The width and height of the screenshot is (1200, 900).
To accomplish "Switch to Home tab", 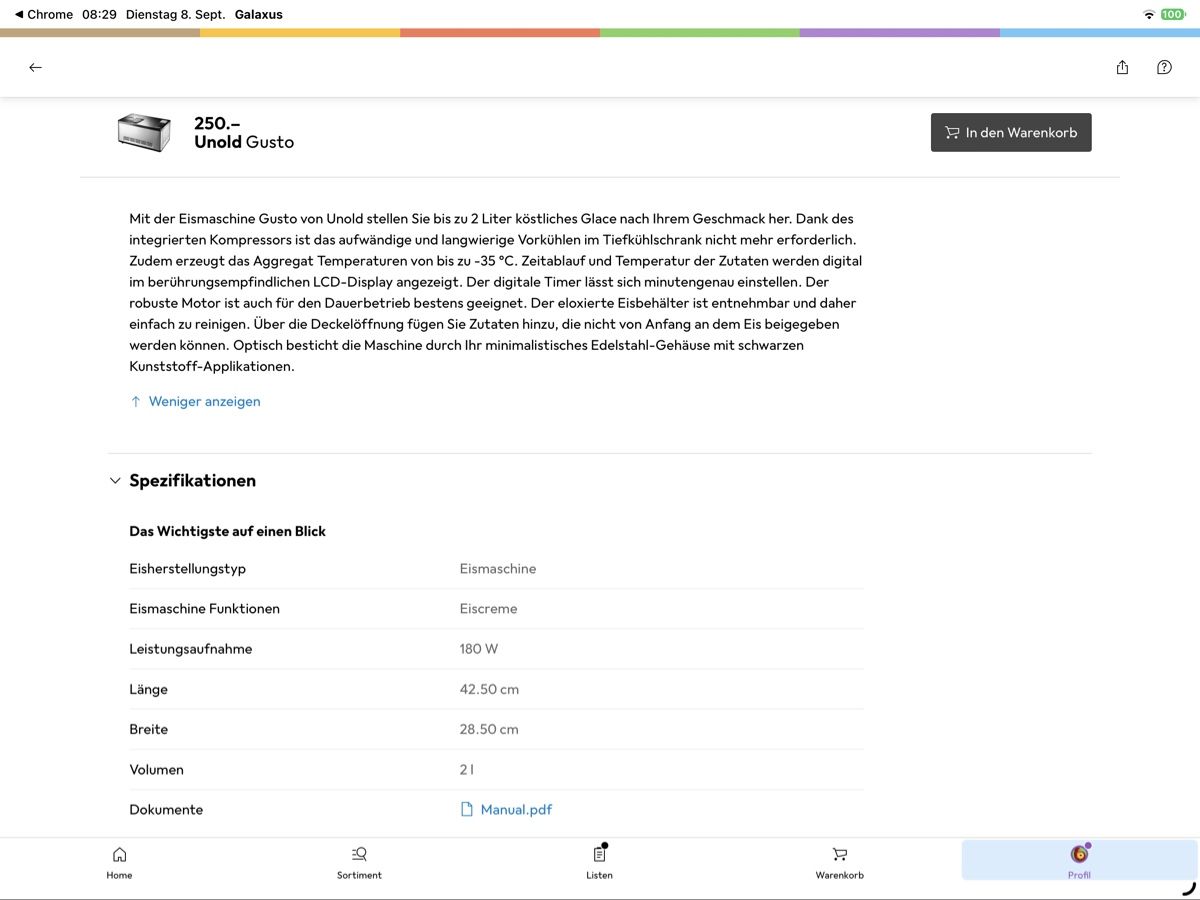I will [x=119, y=861].
